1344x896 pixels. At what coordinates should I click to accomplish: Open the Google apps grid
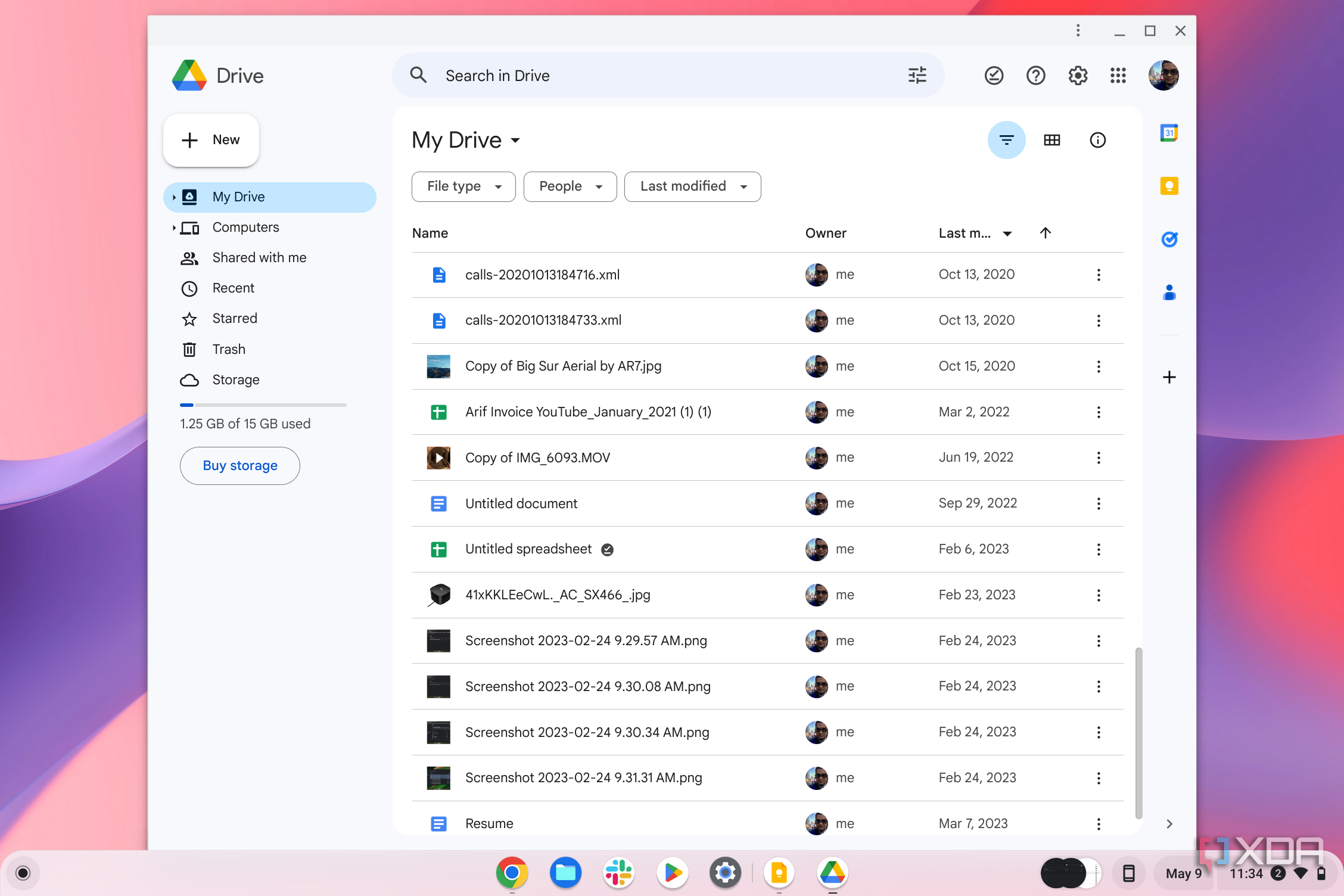(1118, 75)
